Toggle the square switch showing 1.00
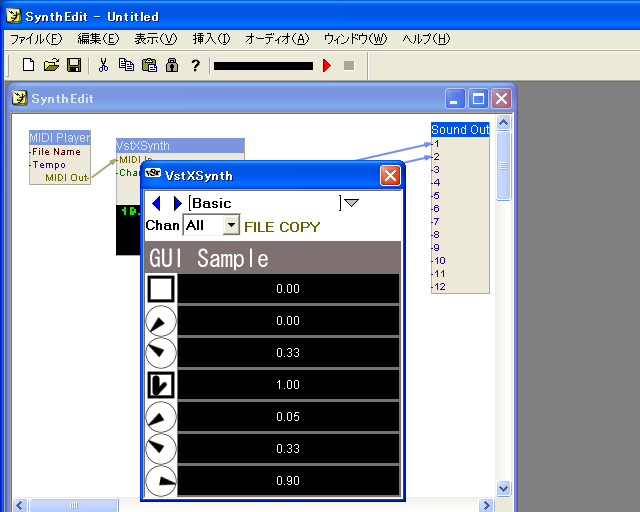This screenshot has width=640, height=512. click(x=161, y=385)
